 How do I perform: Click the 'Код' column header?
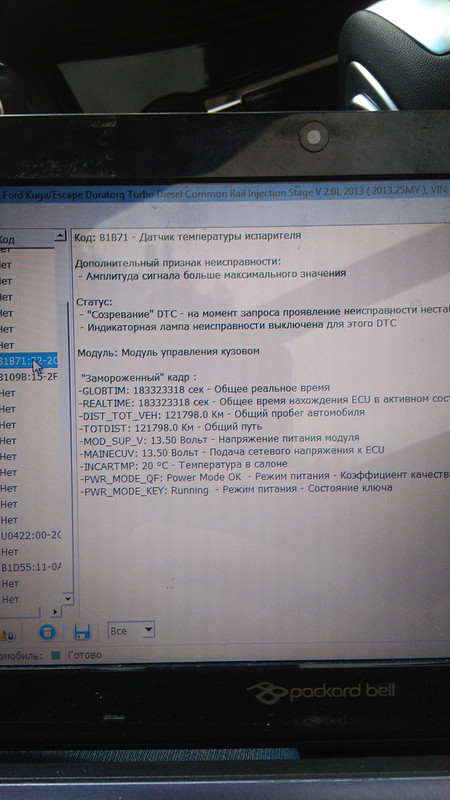tap(27, 239)
